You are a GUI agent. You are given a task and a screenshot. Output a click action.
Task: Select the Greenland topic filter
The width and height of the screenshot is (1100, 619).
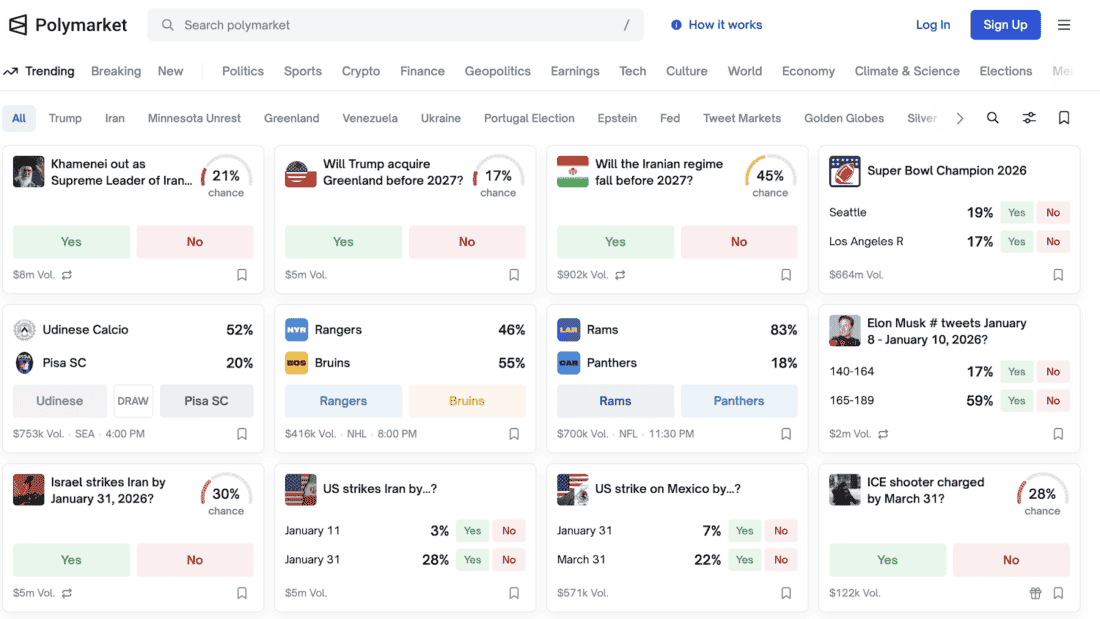click(291, 118)
